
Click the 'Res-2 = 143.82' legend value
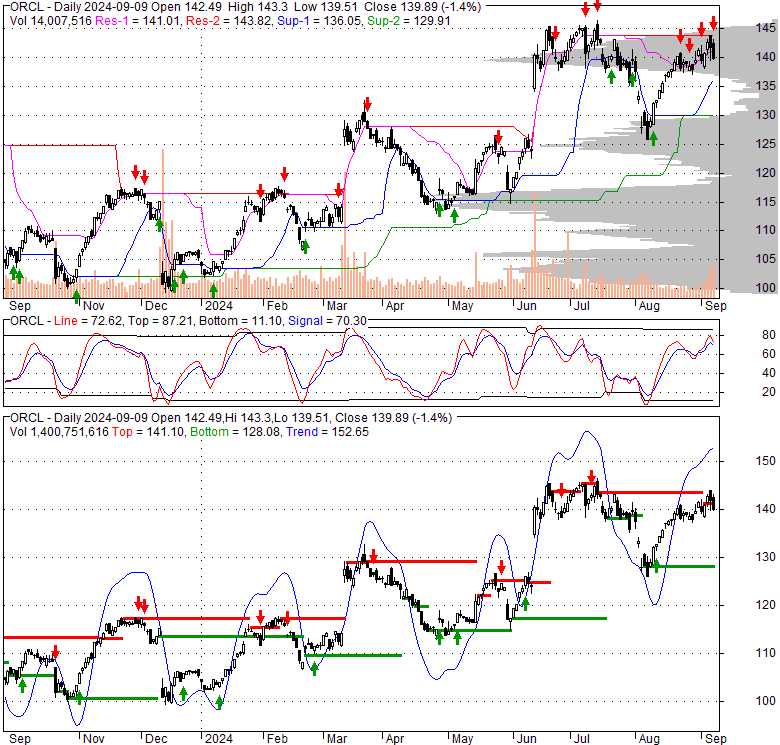click(229, 21)
